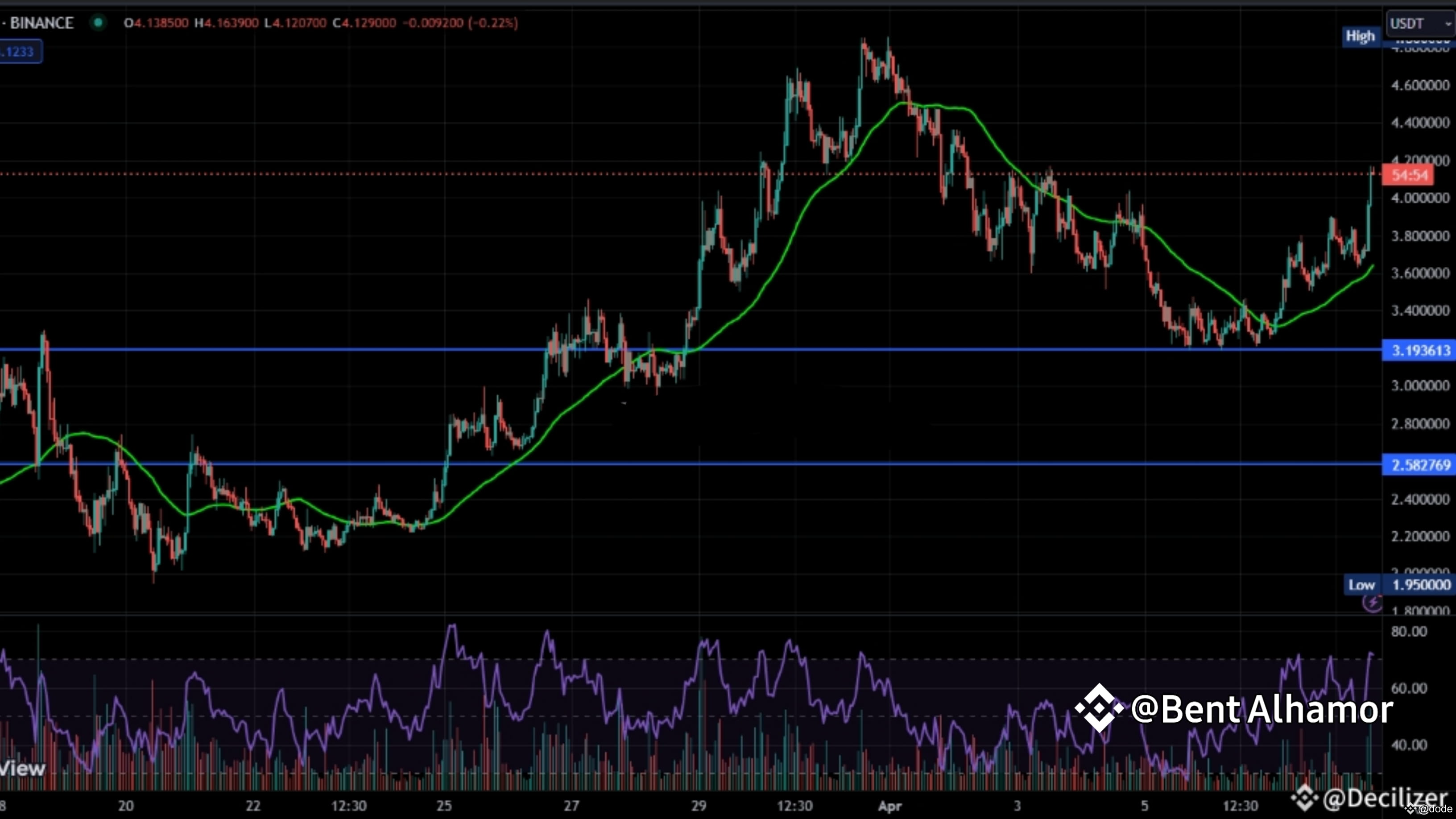
Task: Click the 60.00 RSI scale label
Action: [1409, 688]
